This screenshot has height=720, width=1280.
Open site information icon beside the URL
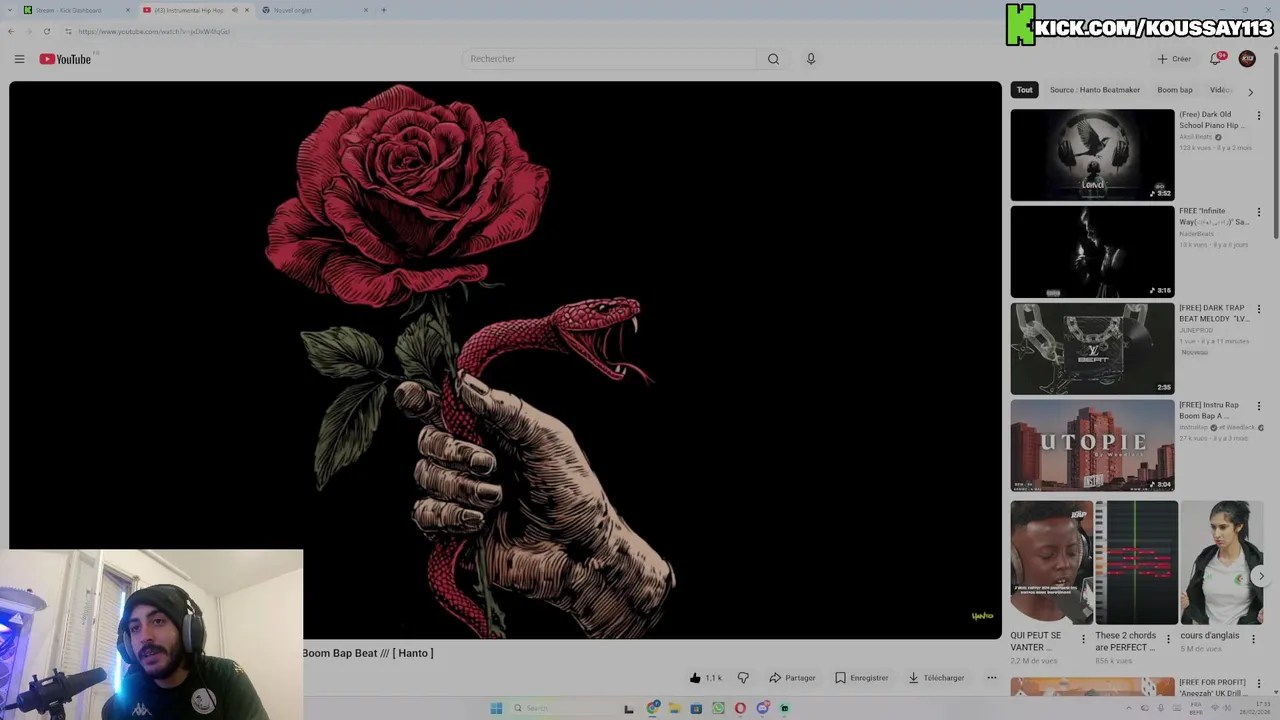point(68,31)
